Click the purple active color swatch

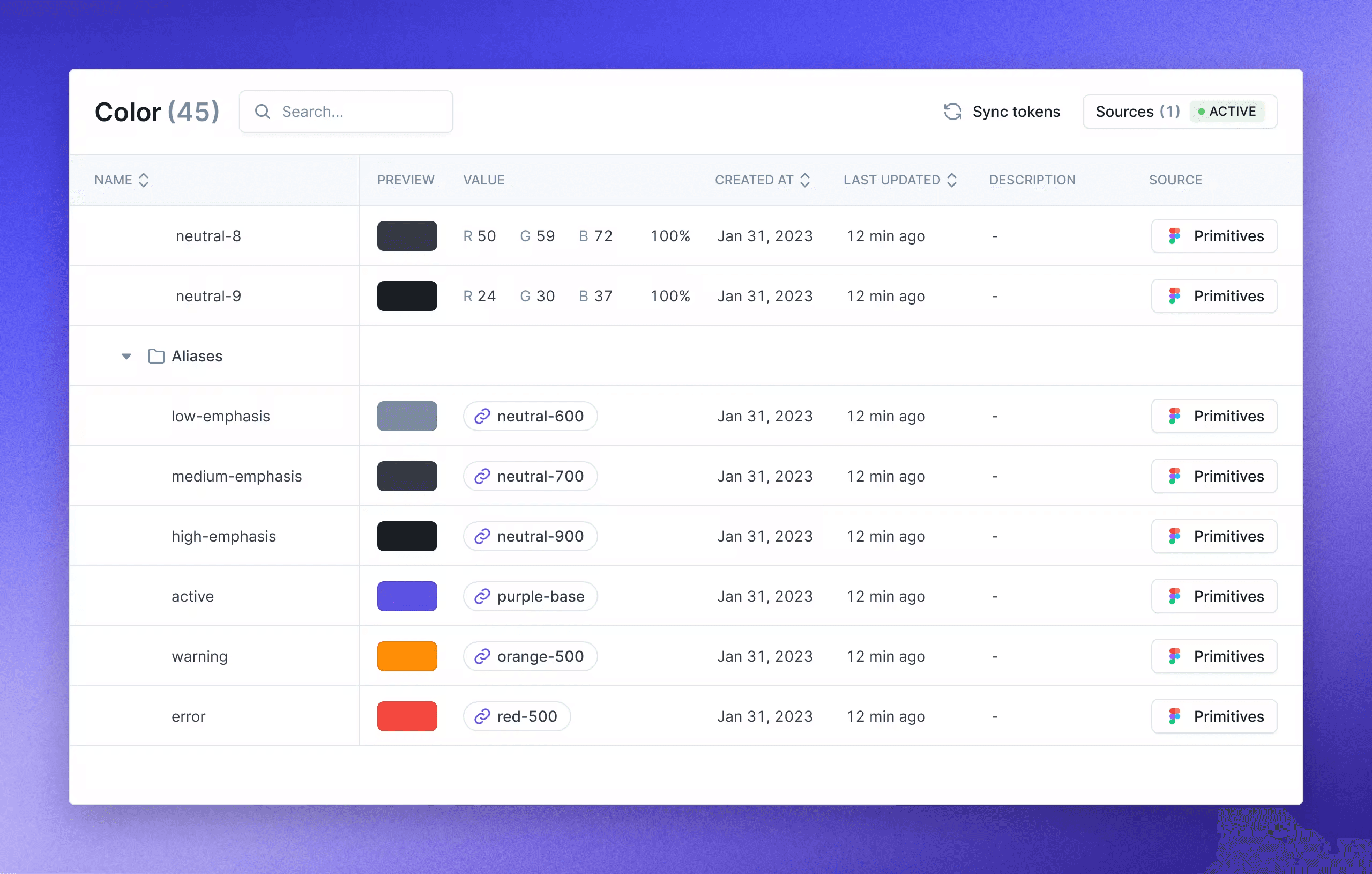(407, 596)
